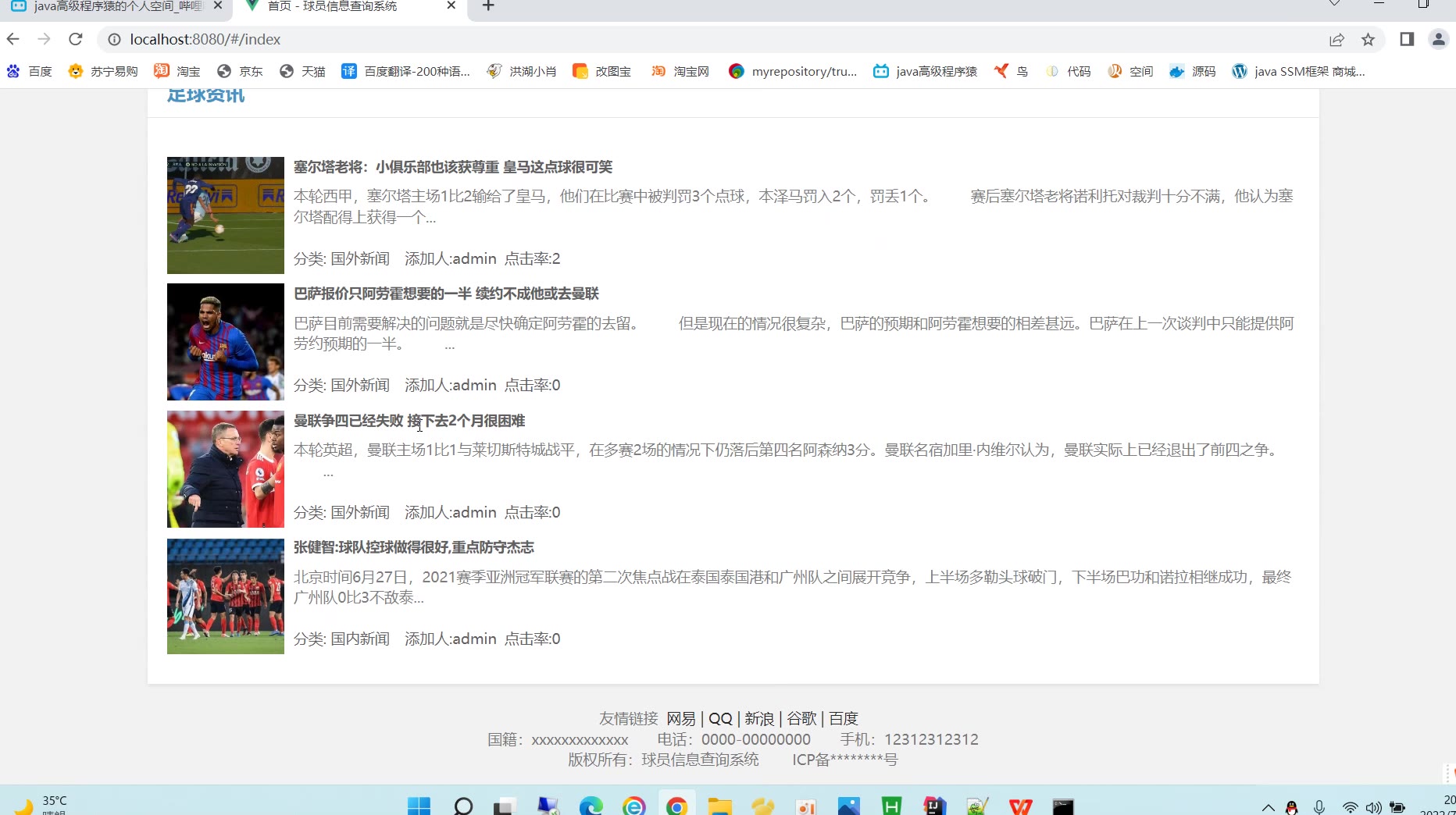
Task: Open the myrepository bookmark
Action: (793, 71)
